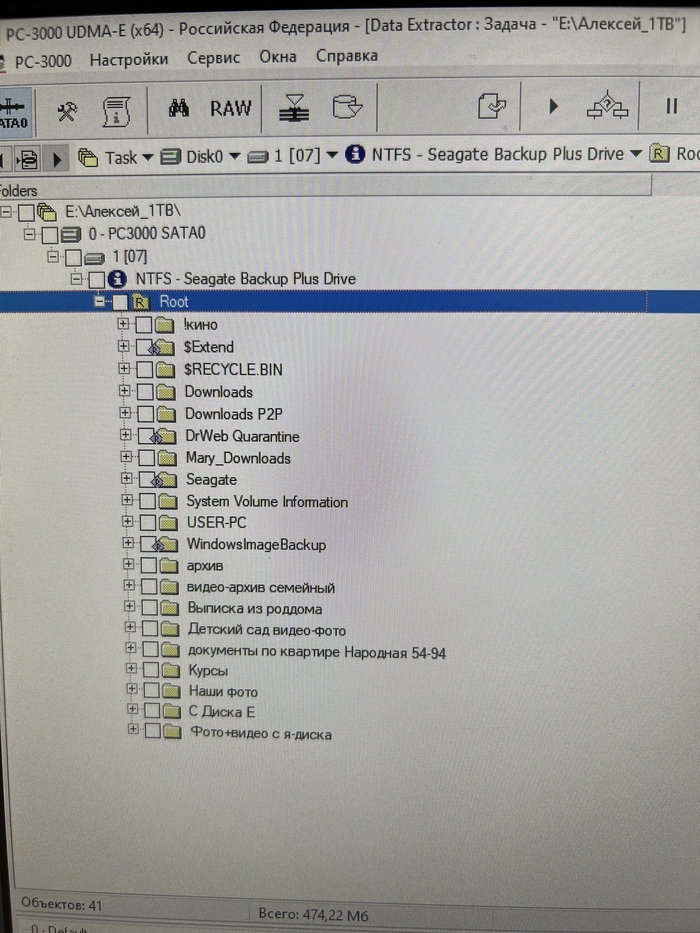
Task: Collapse the Root node
Action: 100,302
